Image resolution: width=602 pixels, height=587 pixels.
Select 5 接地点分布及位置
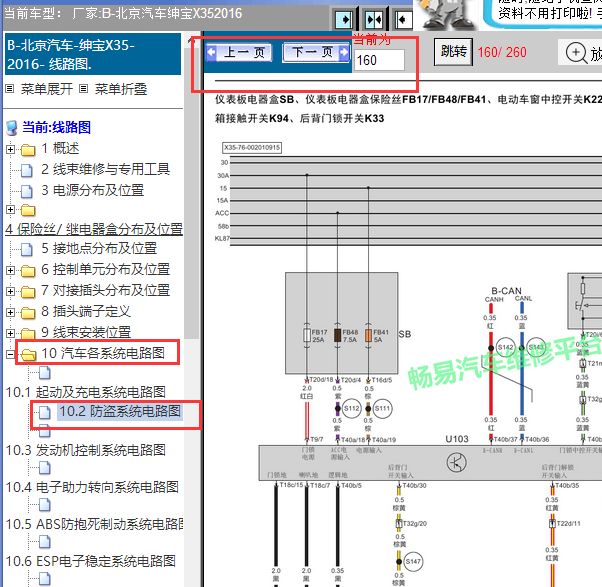pyautogui.click(x=99, y=248)
